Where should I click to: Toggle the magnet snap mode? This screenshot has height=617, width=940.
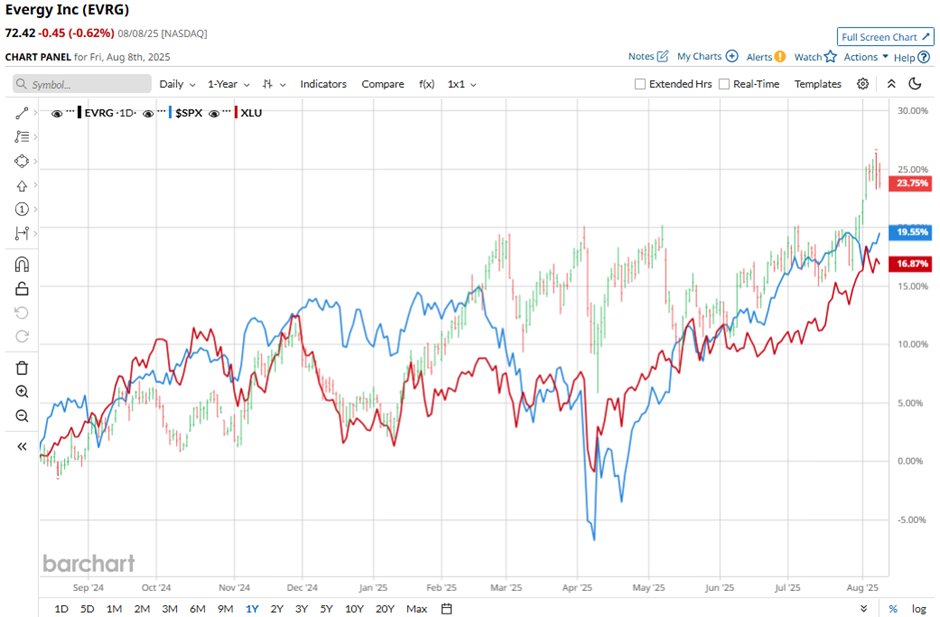[x=22, y=264]
